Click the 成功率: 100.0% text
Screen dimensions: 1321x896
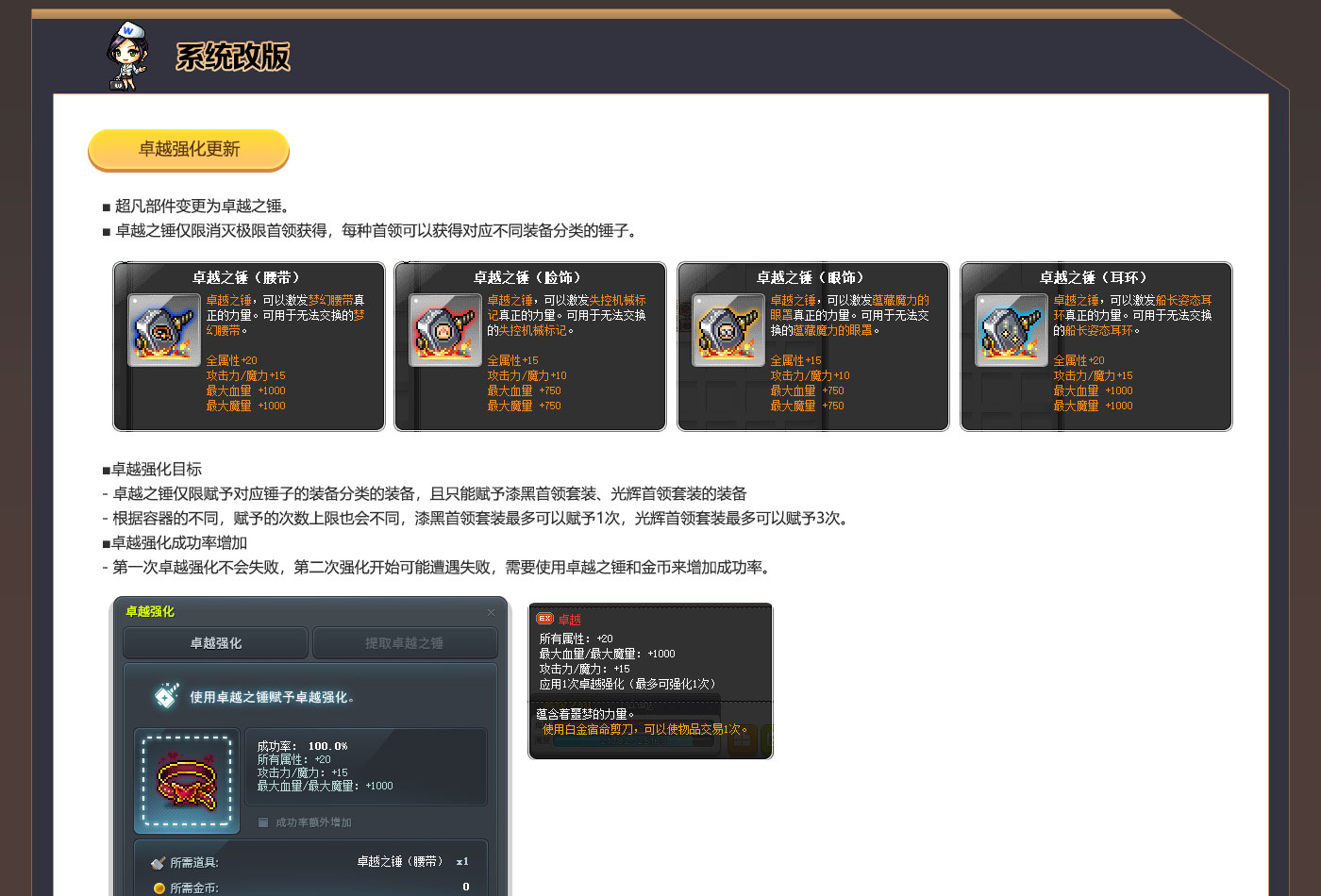click(x=302, y=746)
